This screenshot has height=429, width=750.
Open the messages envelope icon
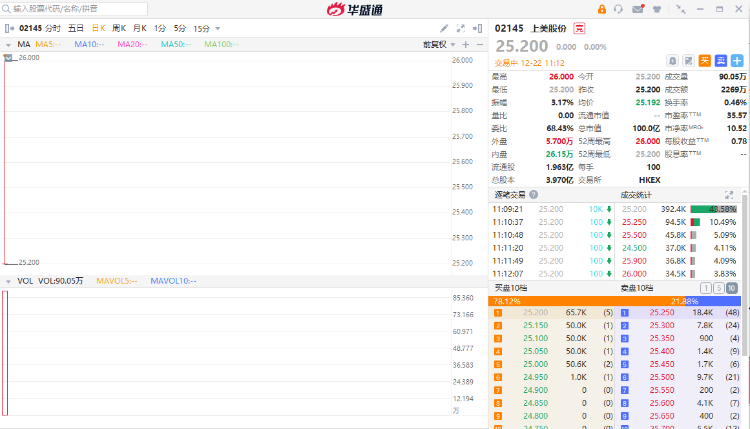(x=635, y=9)
